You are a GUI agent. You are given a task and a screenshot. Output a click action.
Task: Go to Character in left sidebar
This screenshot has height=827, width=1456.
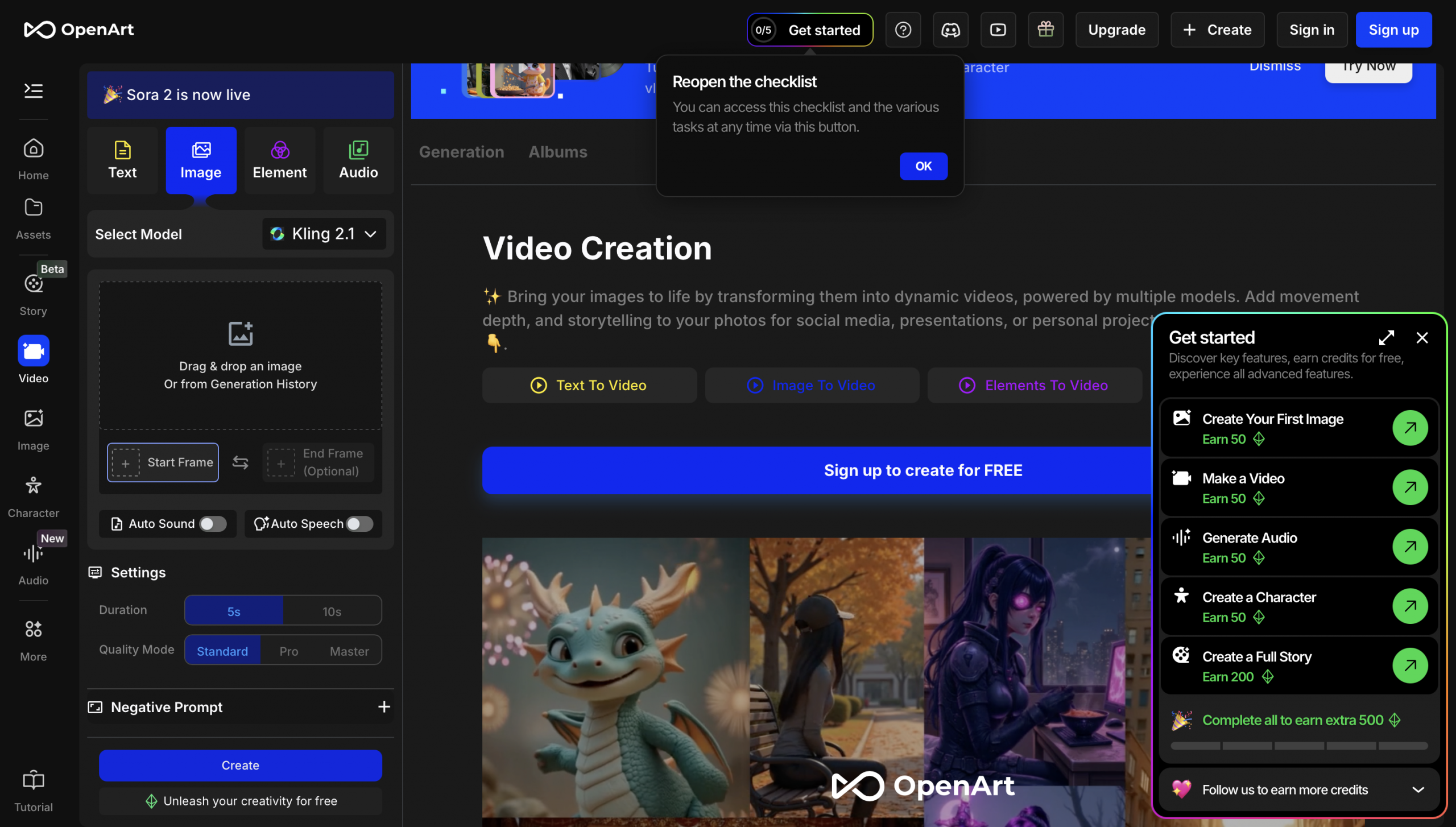tap(33, 496)
